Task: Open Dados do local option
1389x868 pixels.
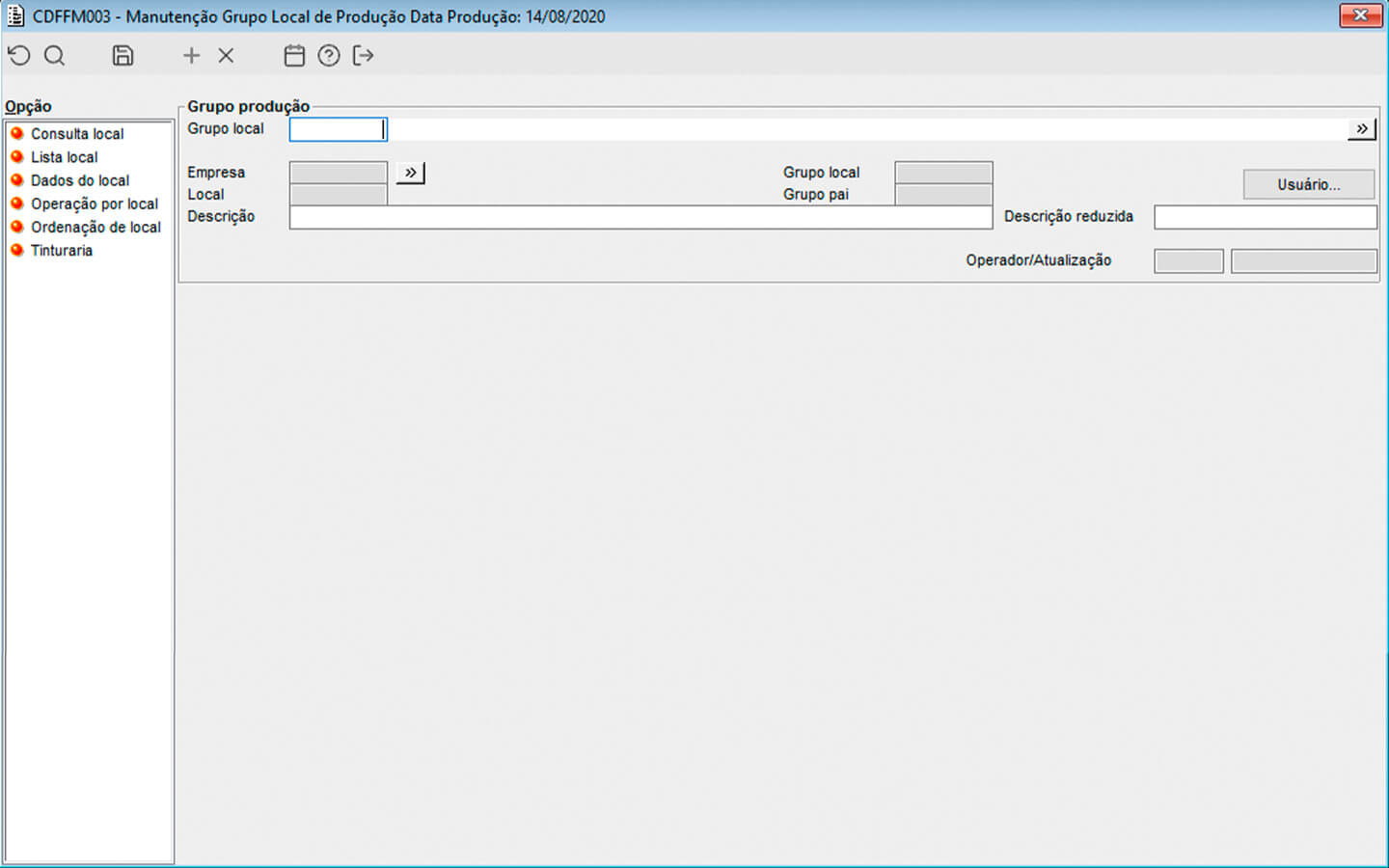Action: [79, 180]
